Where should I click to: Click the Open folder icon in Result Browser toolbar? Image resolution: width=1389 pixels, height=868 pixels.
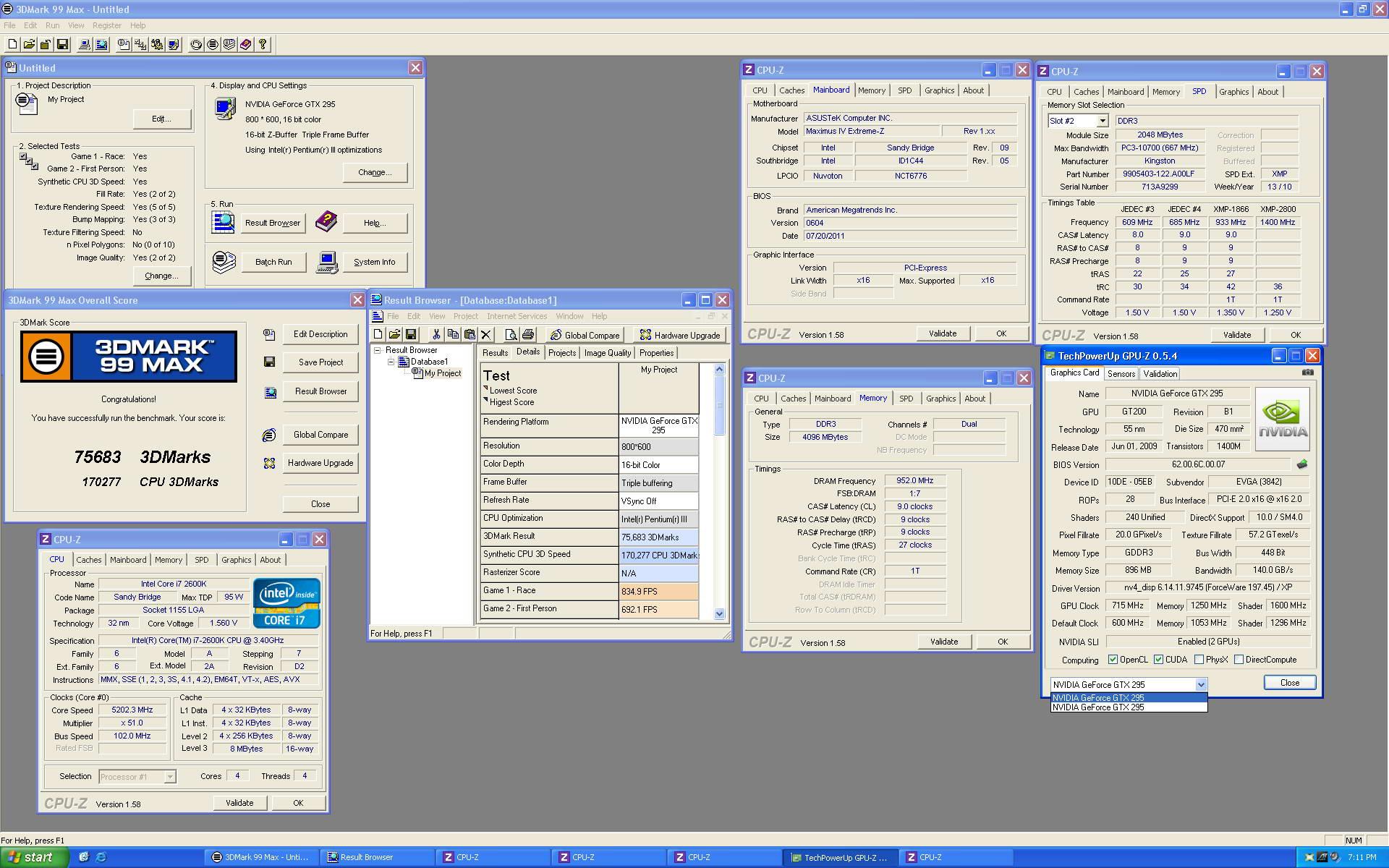394,334
